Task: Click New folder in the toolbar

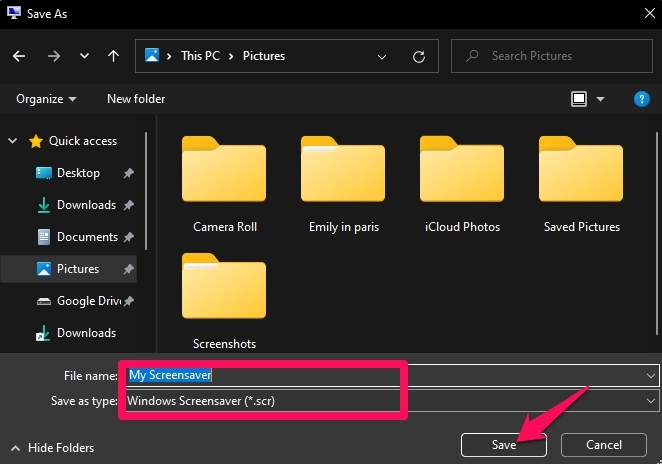Action: tap(136, 99)
